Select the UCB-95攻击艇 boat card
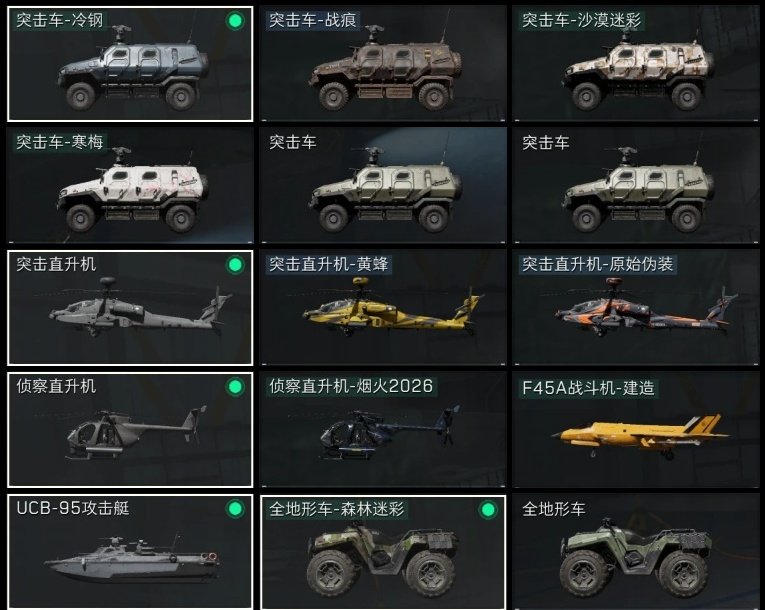Image resolution: width=765 pixels, height=610 pixels. 130,552
